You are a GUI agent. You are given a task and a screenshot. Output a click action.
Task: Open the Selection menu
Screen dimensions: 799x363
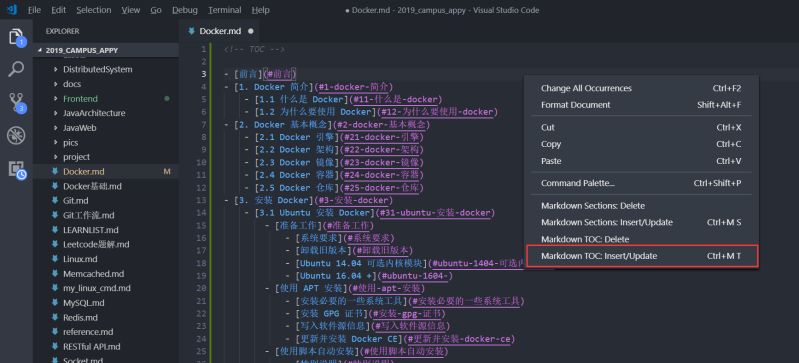coord(94,10)
